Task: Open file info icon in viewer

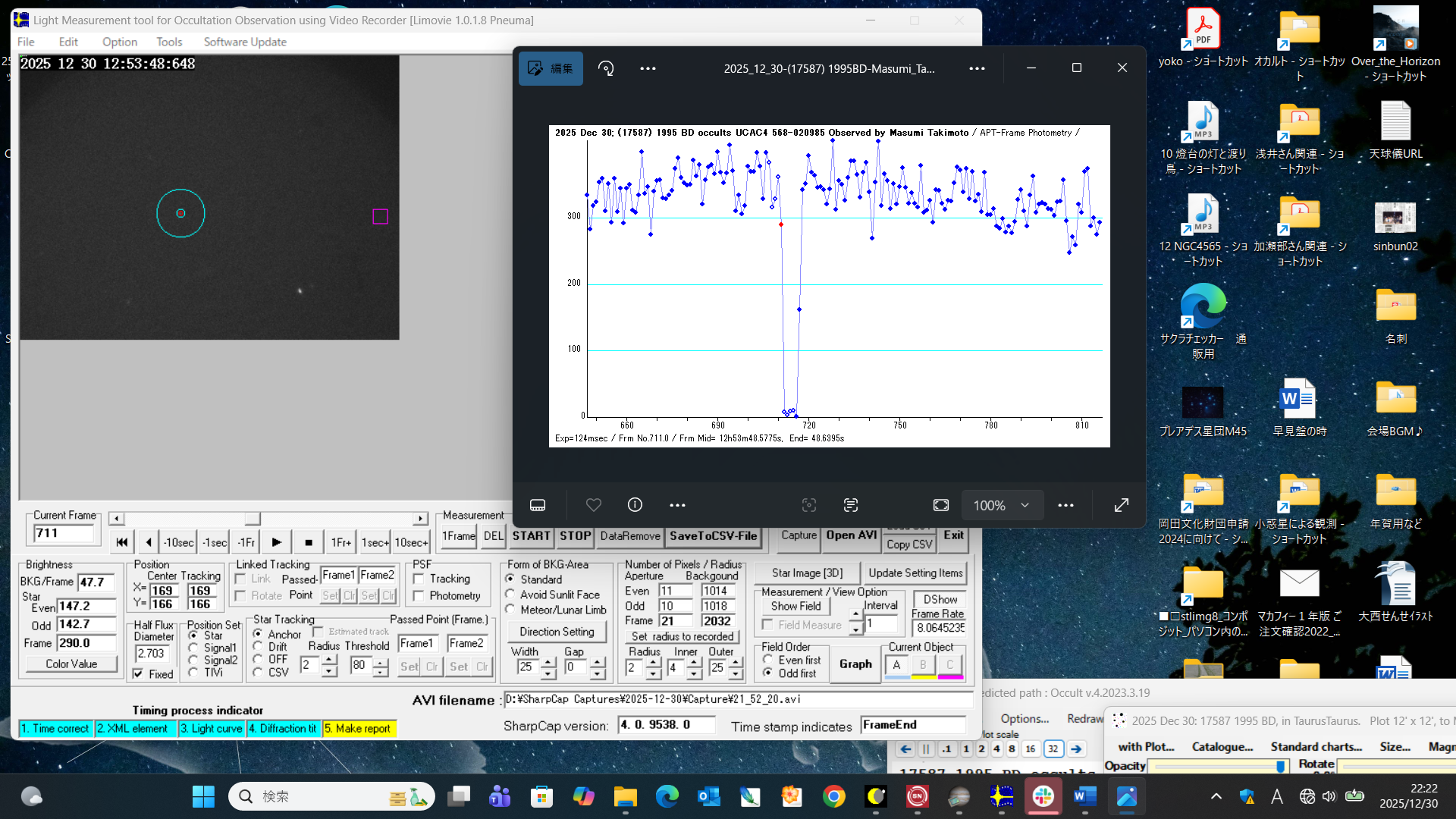Action: [635, 505]
